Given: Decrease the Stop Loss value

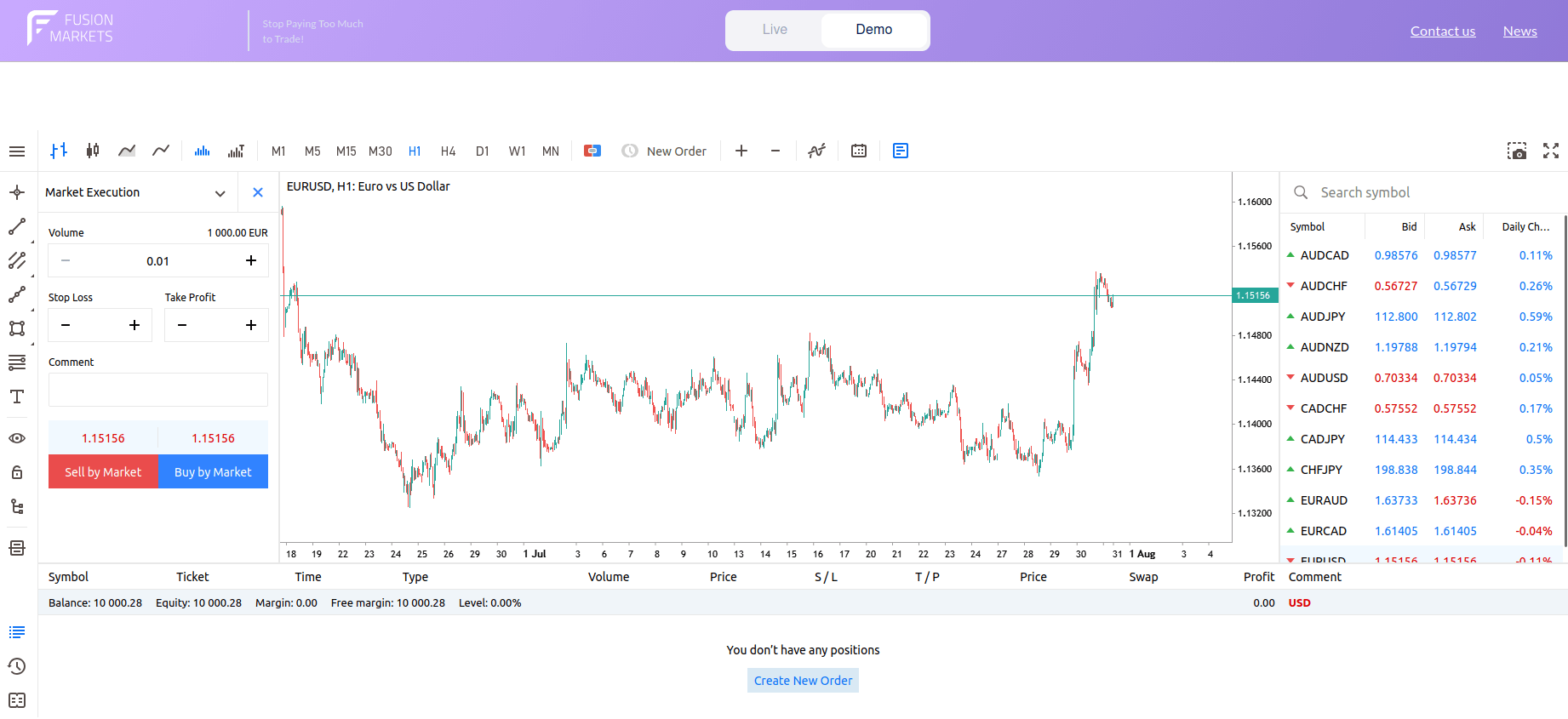Looking at the screenshot, I should pos(66,325).
